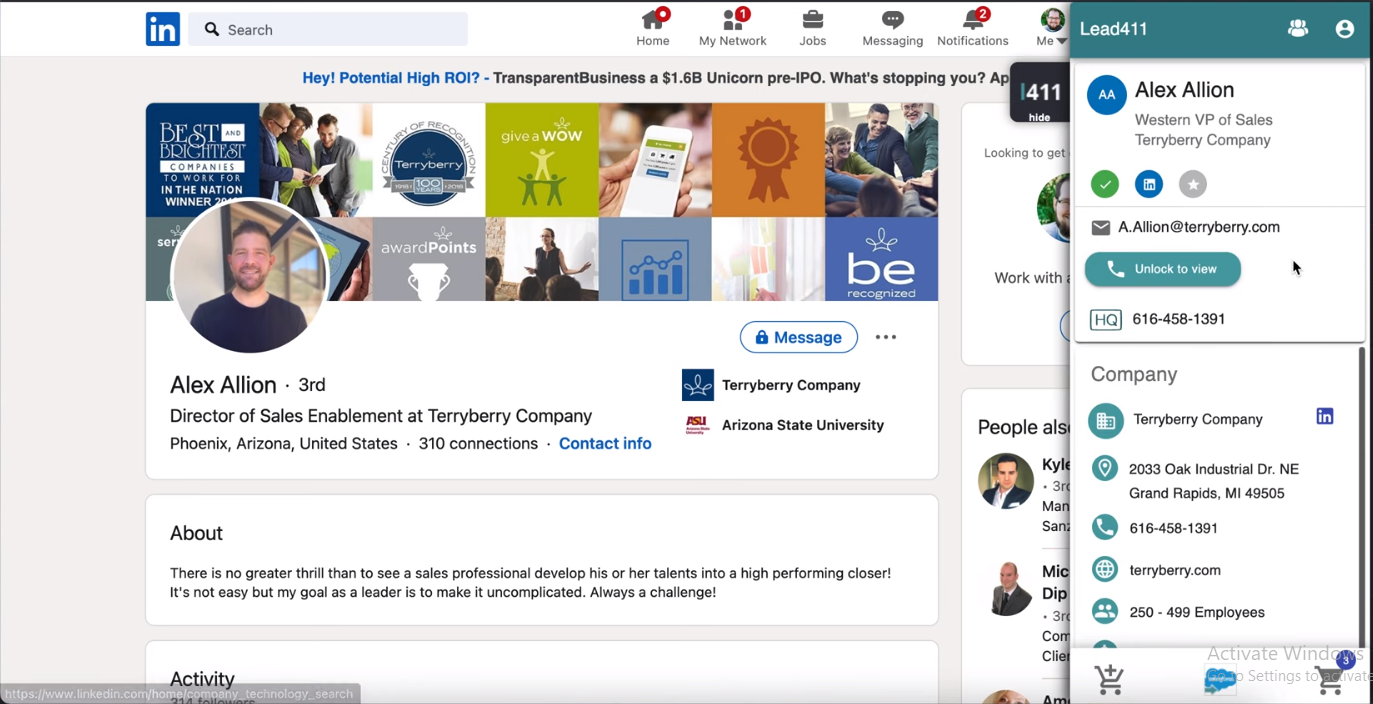The height and width of the screenshot is (704, 1373).
Task: Go to Jobs in the nav bar
Action: 813,28
